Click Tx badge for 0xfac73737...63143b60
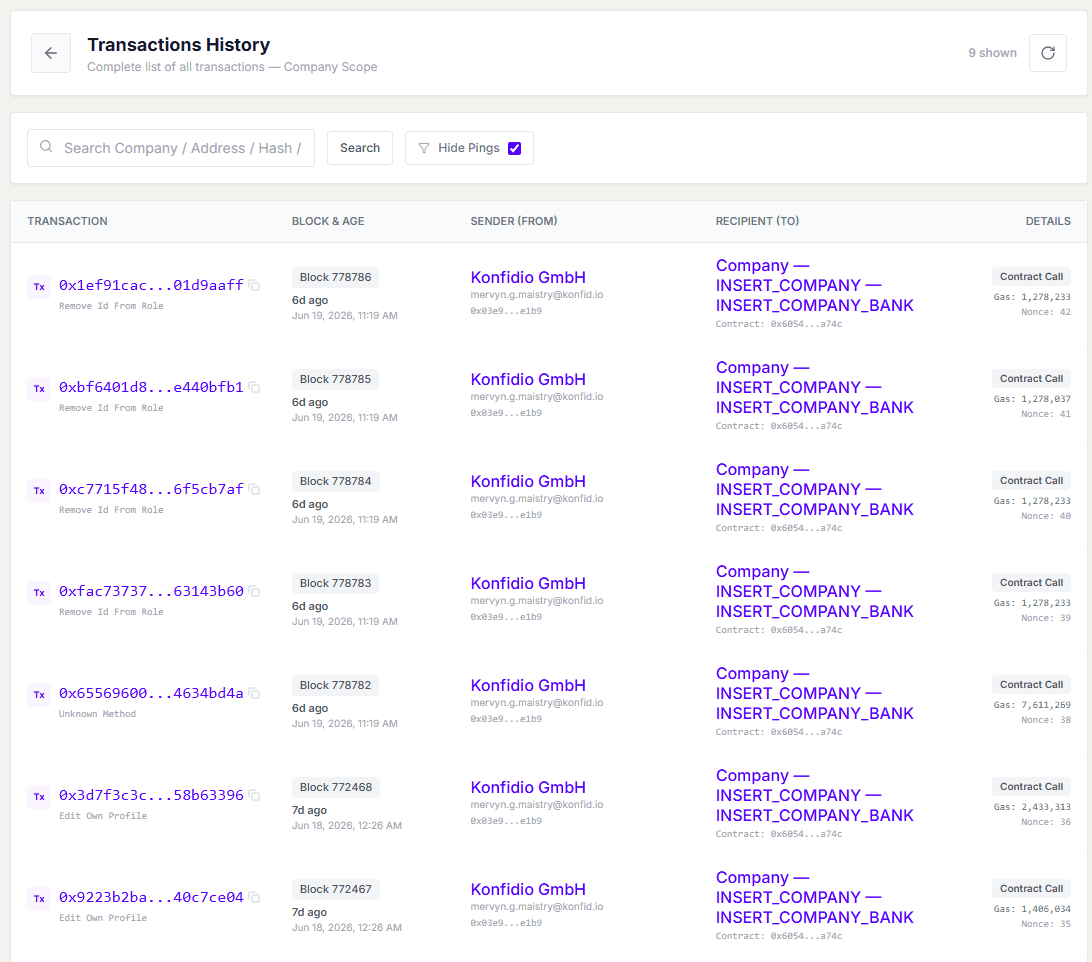 click(x=39, y=593)
